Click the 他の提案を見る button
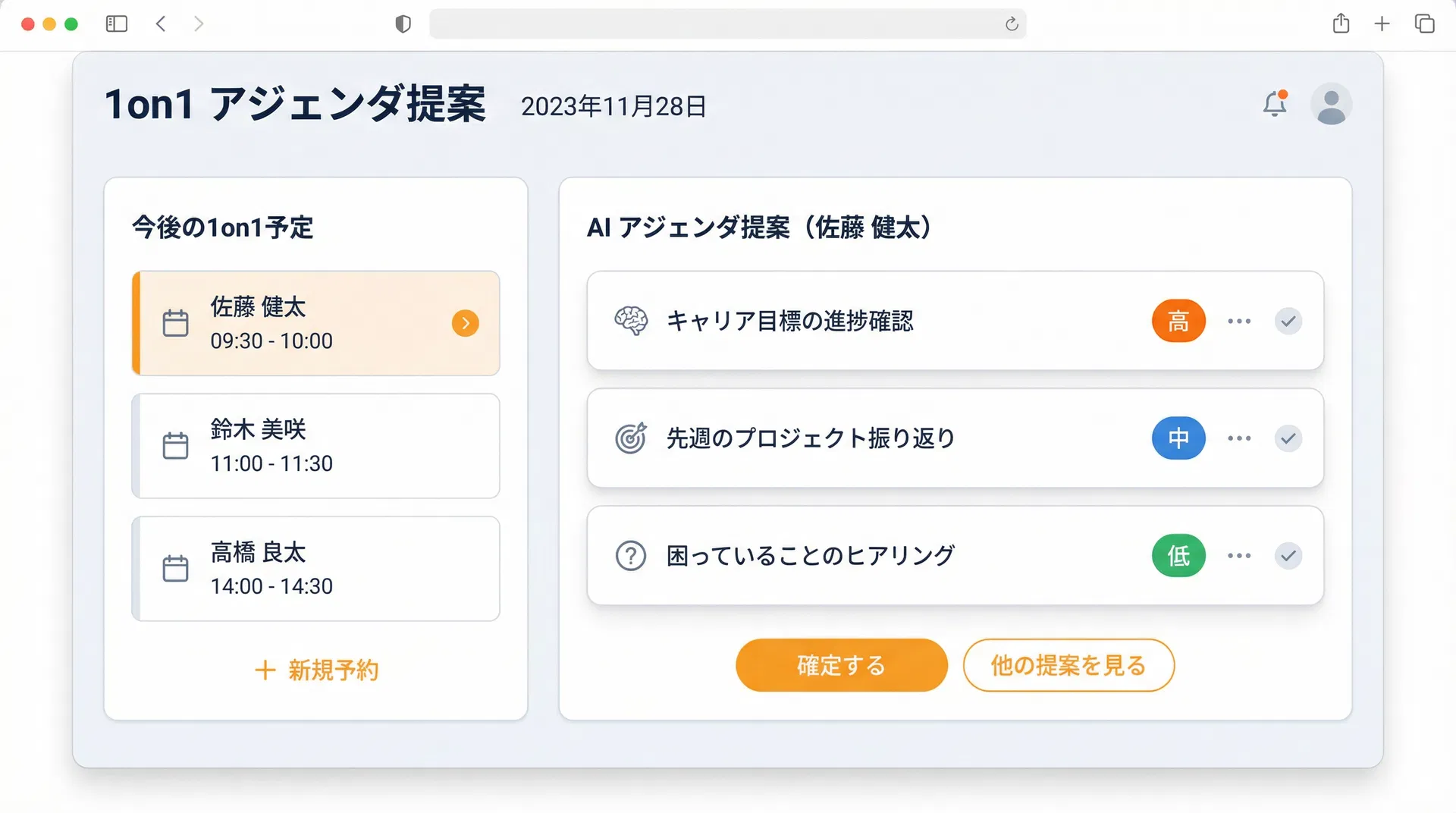1456x813 pixels. 1068,665
